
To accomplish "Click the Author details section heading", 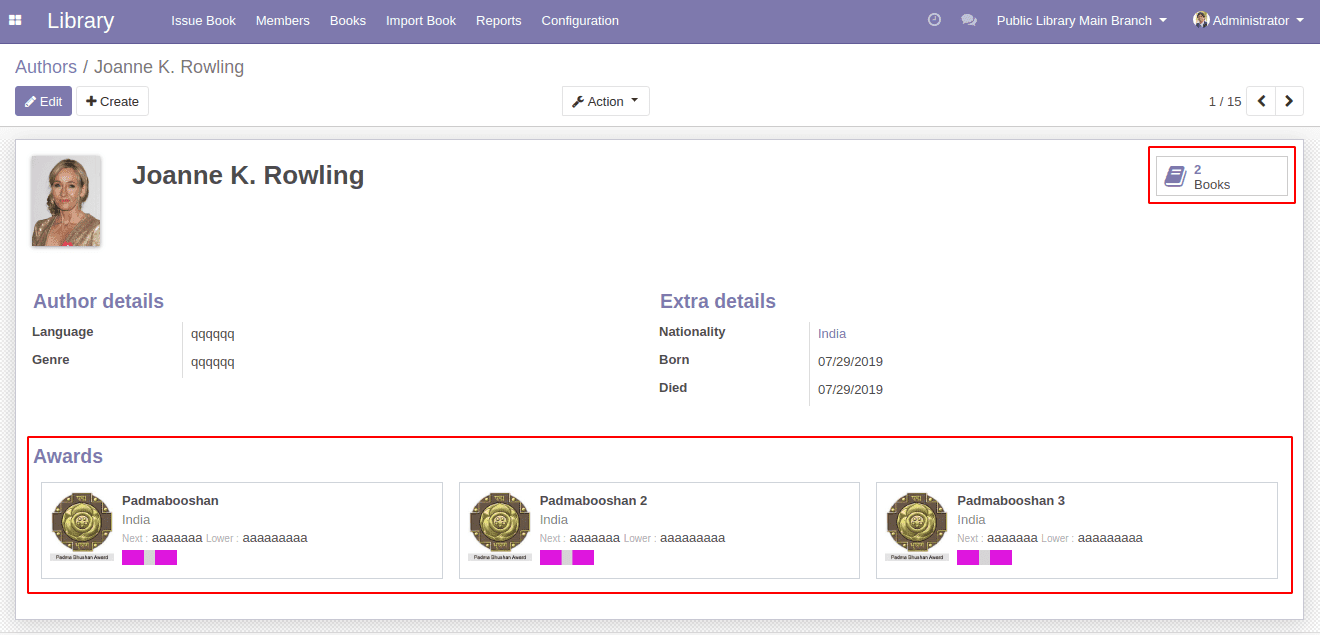I will pos(99,301).
